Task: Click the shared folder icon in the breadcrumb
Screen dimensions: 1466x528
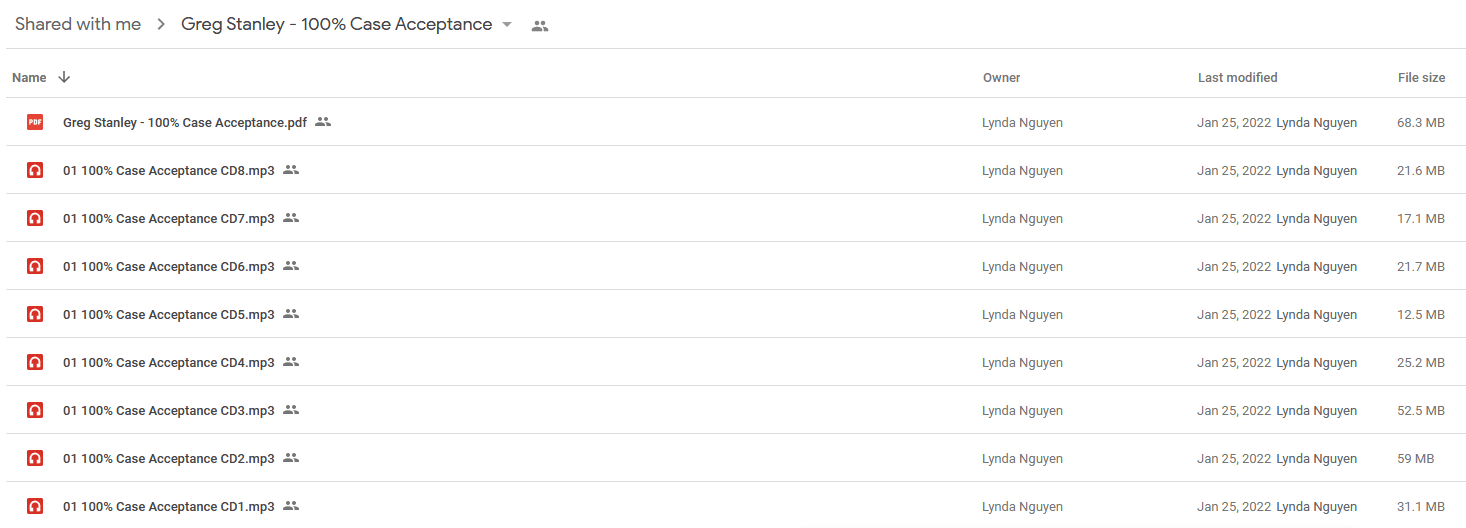Action: 540,26
